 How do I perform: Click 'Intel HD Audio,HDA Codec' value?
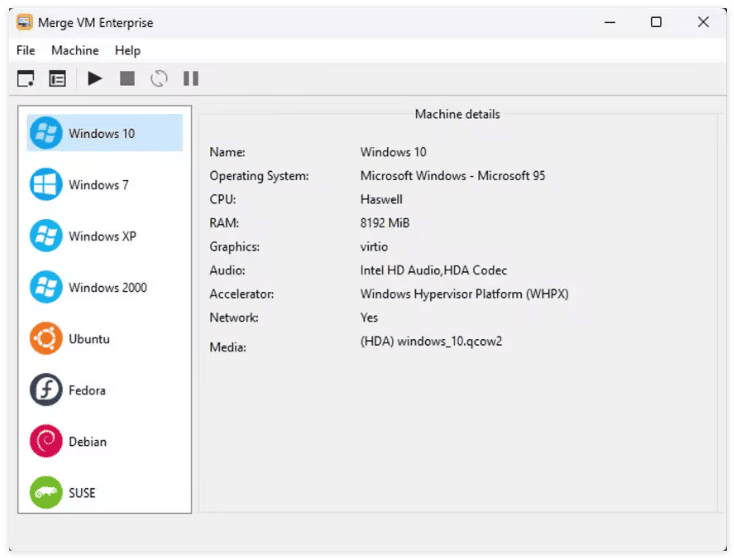433,270
